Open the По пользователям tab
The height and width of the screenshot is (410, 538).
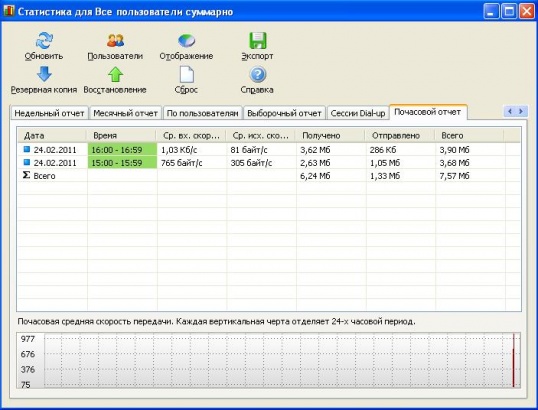(202, 113)
